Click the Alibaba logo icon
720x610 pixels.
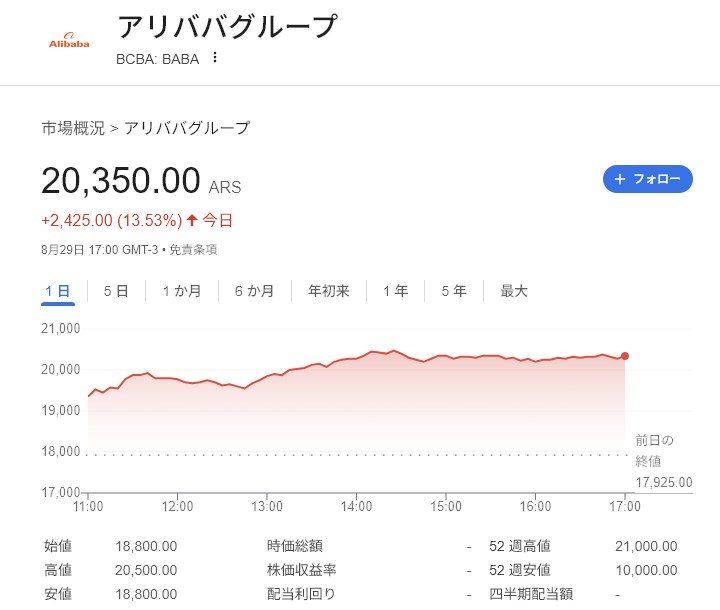[x=69, y=40]
